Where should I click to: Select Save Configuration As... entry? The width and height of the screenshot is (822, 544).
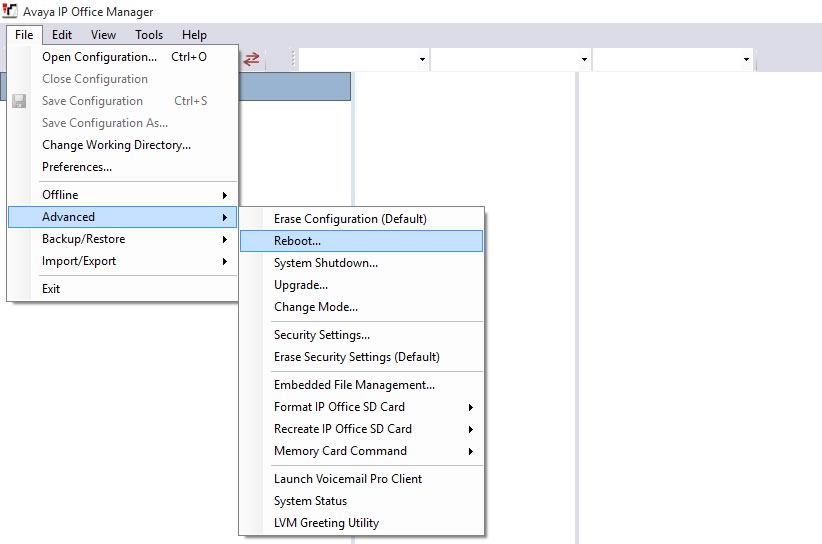[x=123, y=123]
